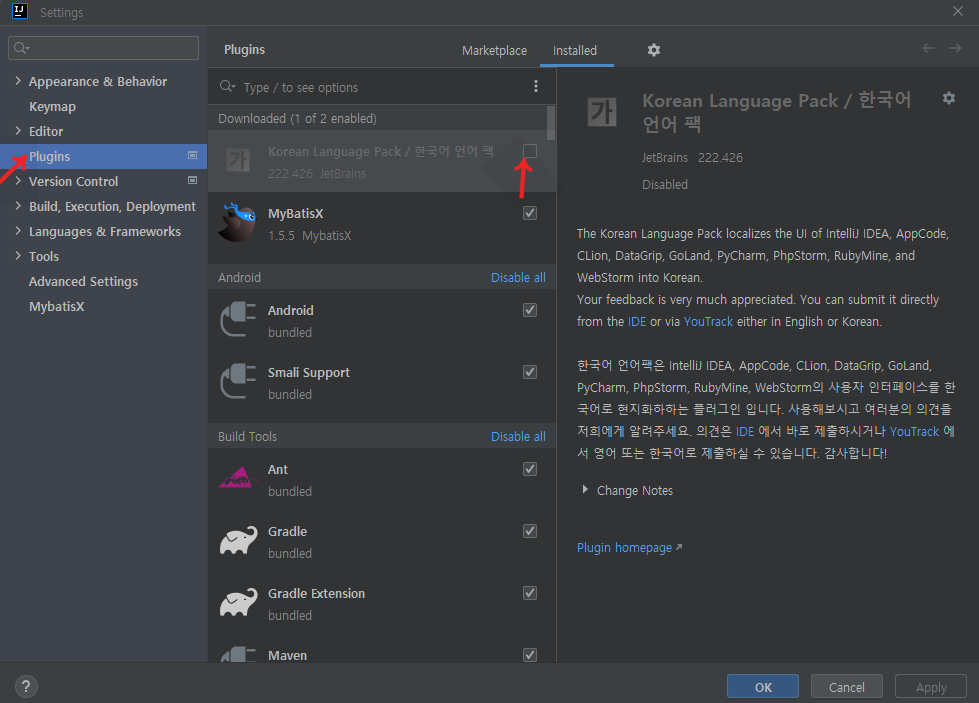Open the plugins manager gear menu
979x703 pixels.
tap(654, 50)
